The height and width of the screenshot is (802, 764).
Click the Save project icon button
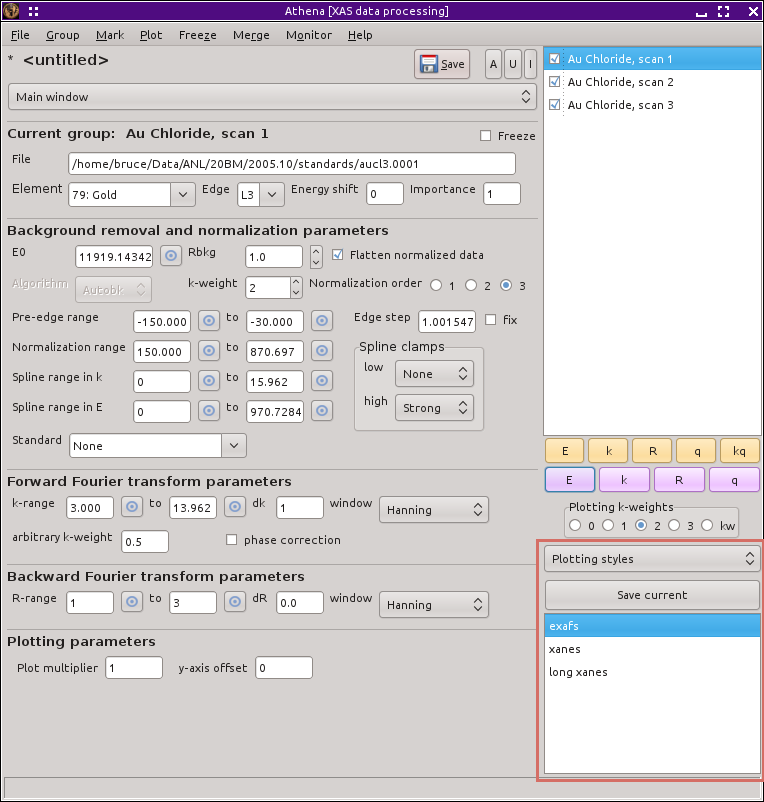(442, 64)
